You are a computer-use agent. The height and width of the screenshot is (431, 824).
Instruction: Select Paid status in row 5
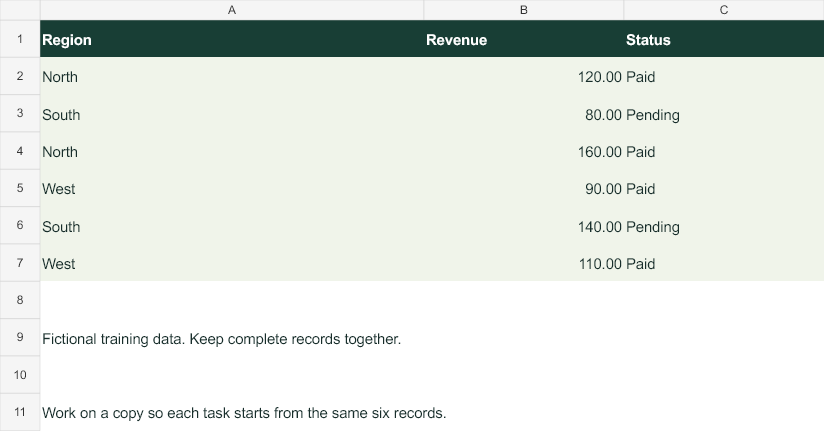click(724, 188)
